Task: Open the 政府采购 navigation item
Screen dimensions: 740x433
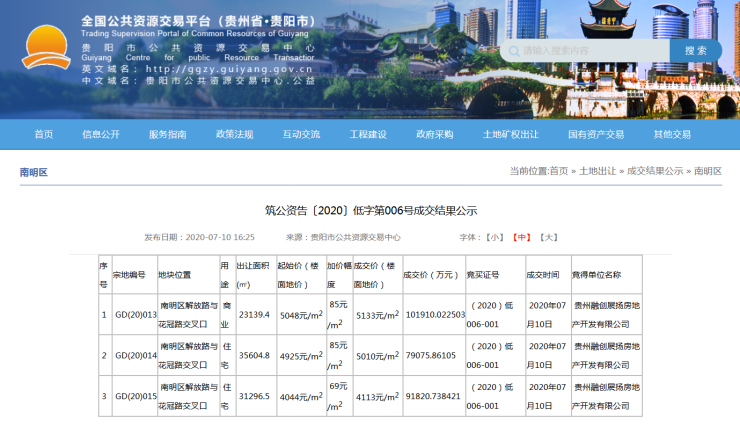Action: [435, 135]
